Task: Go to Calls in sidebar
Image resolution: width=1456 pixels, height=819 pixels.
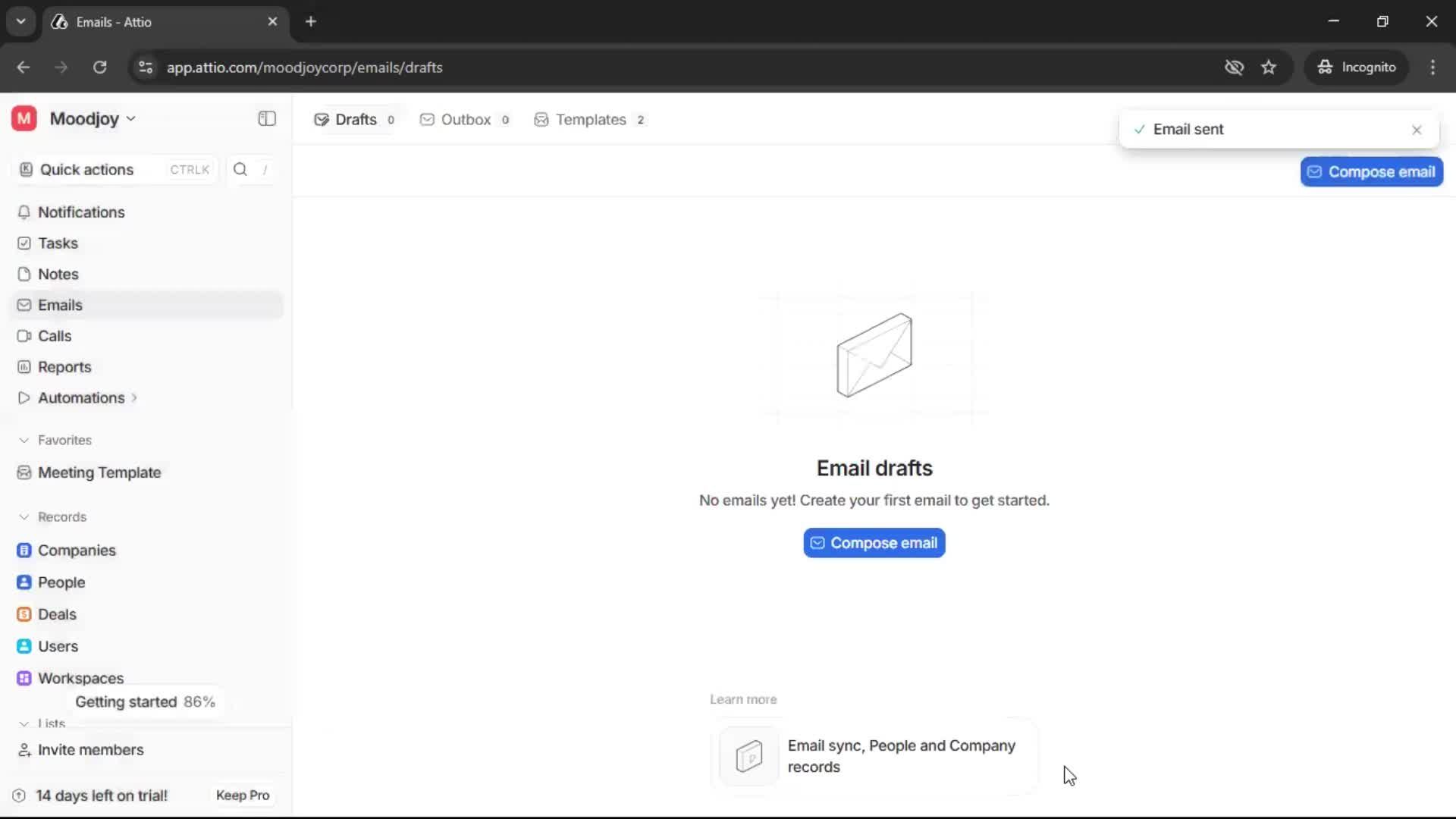Action: coord(54,336)
